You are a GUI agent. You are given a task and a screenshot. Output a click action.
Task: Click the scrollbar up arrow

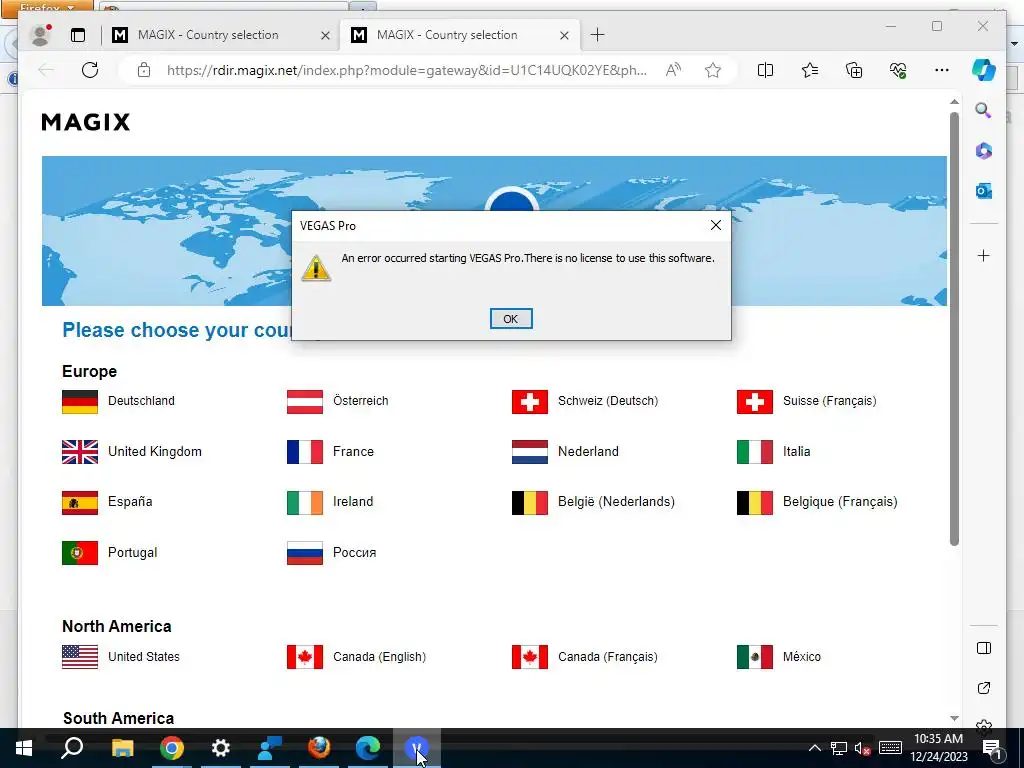coord(954,102)
